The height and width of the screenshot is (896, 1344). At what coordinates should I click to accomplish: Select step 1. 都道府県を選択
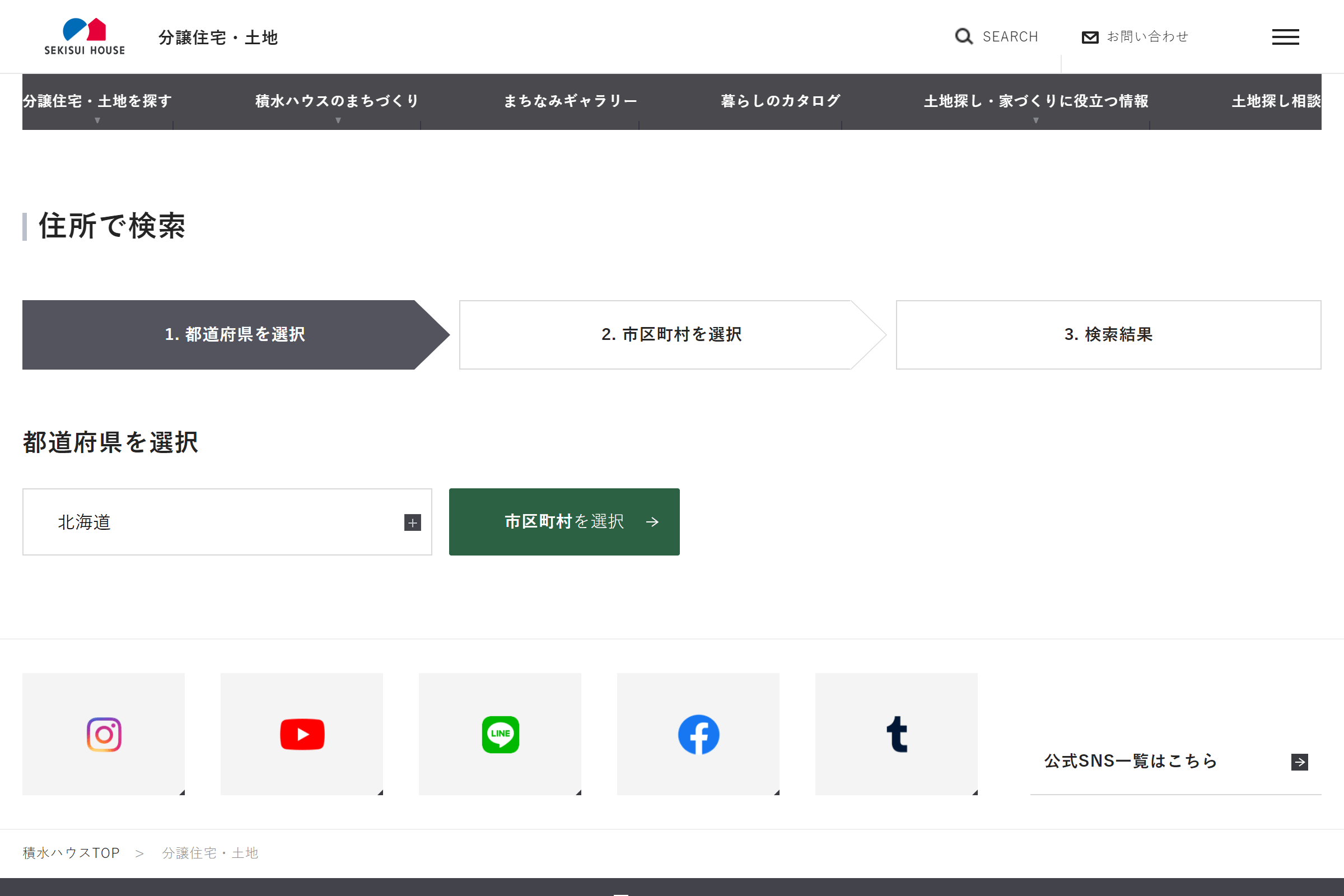coord(235,335)
